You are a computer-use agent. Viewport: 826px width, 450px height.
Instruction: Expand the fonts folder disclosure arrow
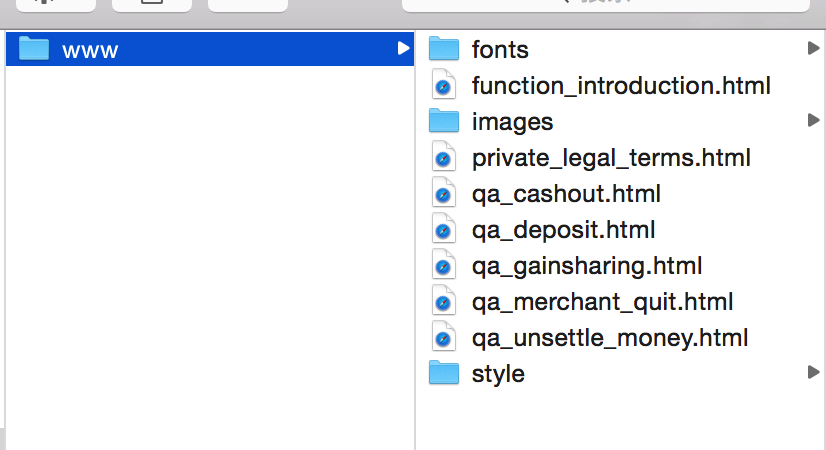coord(812,49)
